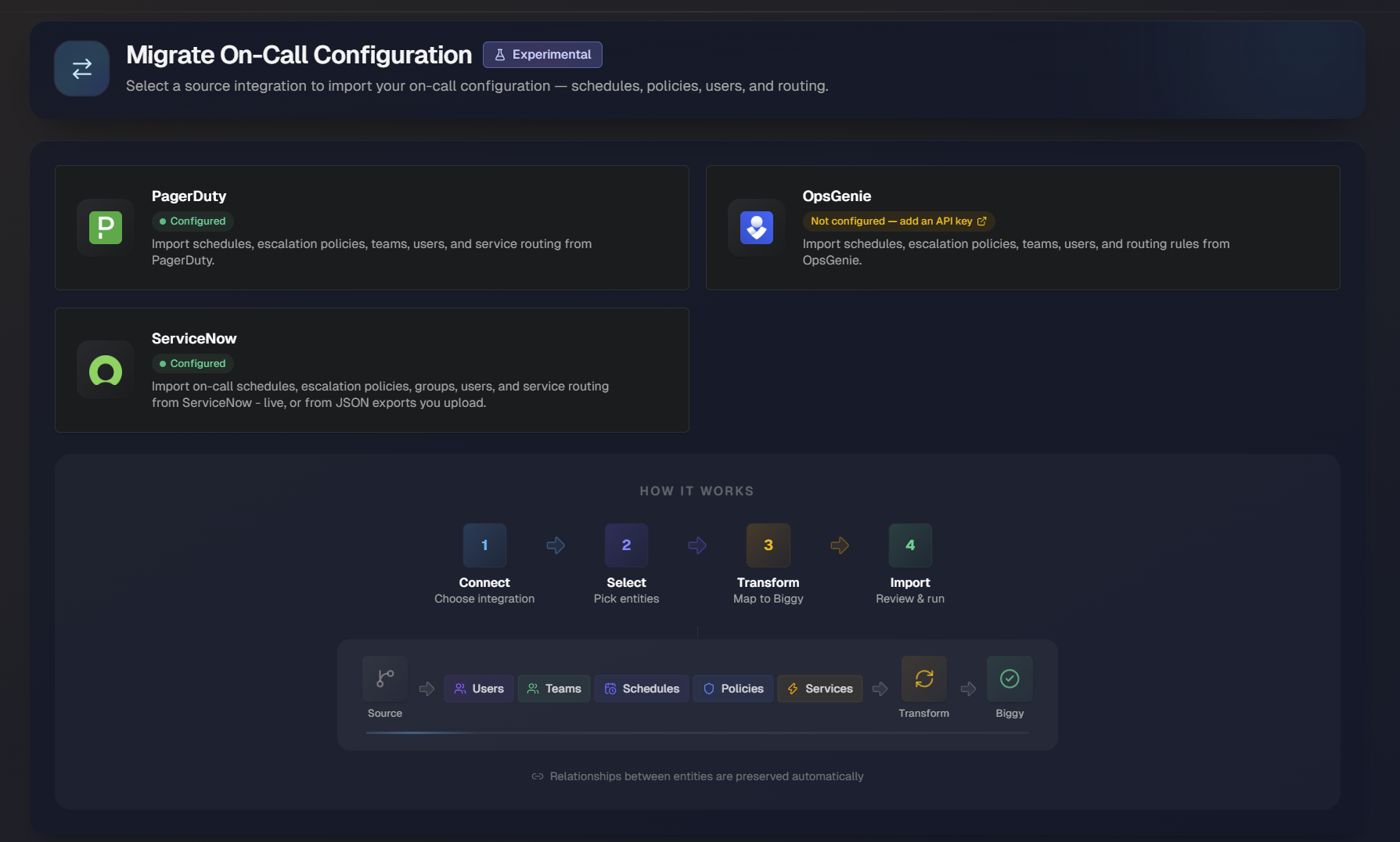Click the Users entity chip
This screenshot has width=1400, height=842.
(479, 689)
